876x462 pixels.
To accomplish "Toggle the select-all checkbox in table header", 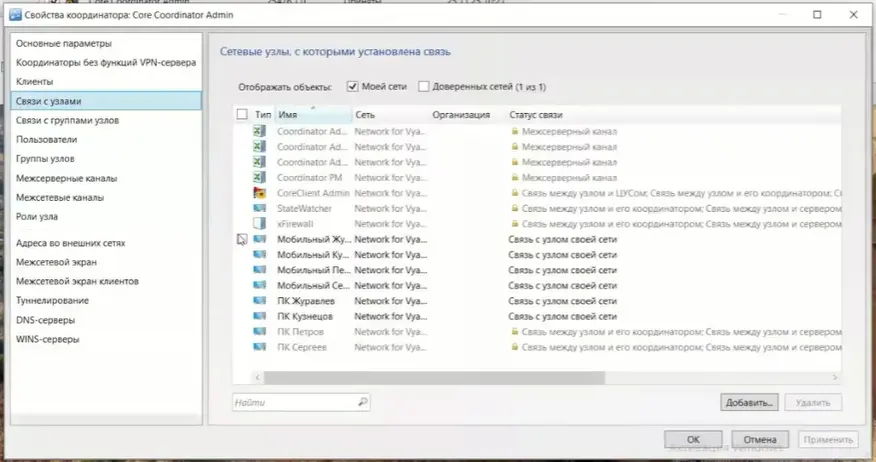I will [x=242, y=114].
